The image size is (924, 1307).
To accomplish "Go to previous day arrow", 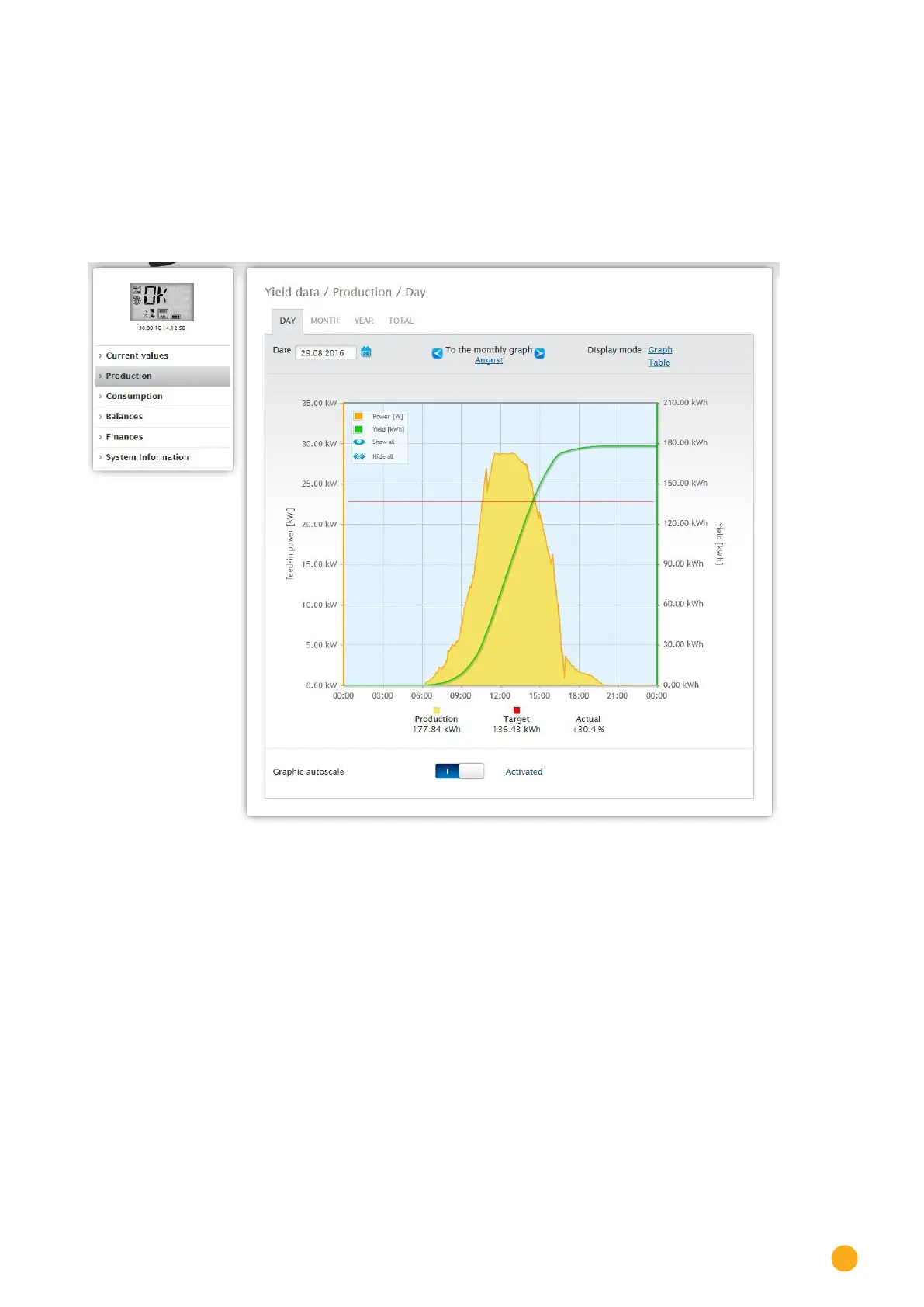I will 438,353.
